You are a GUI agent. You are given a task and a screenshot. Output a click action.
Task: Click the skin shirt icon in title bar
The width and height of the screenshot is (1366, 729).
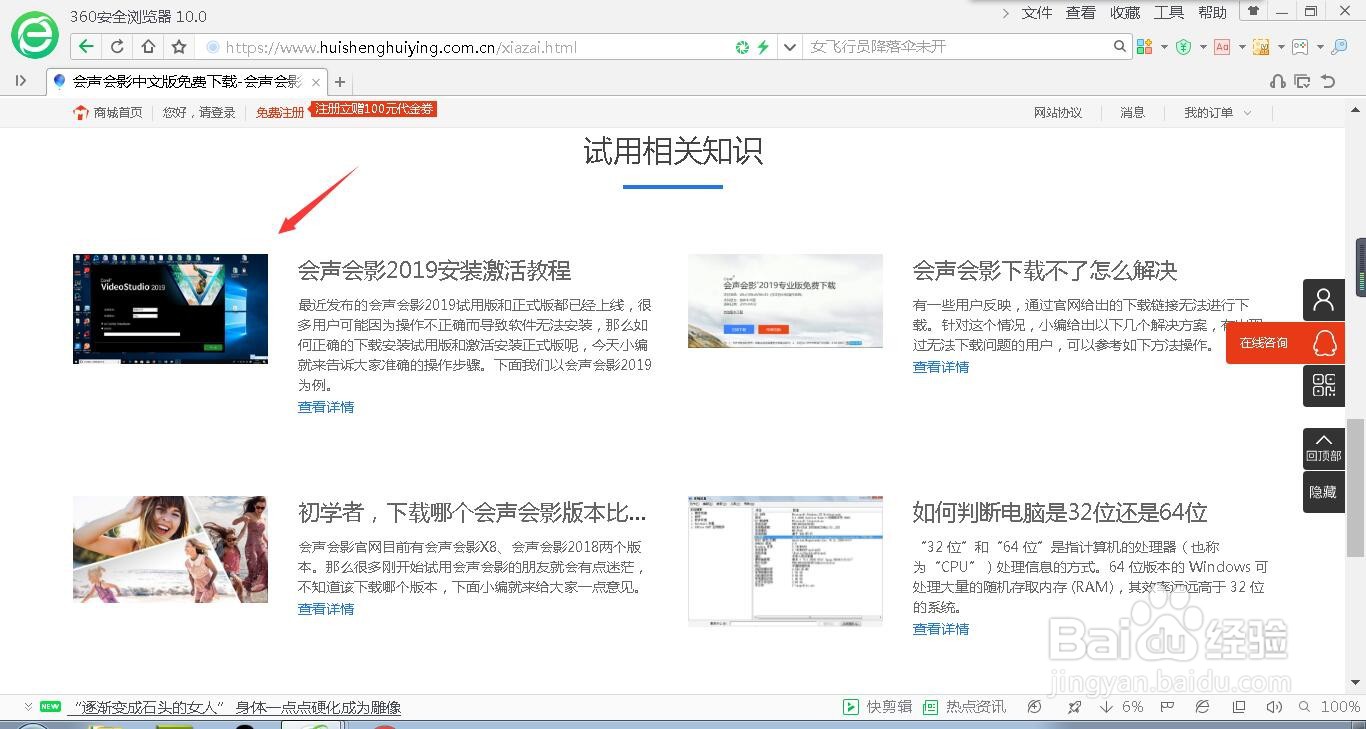point(1253,11)
